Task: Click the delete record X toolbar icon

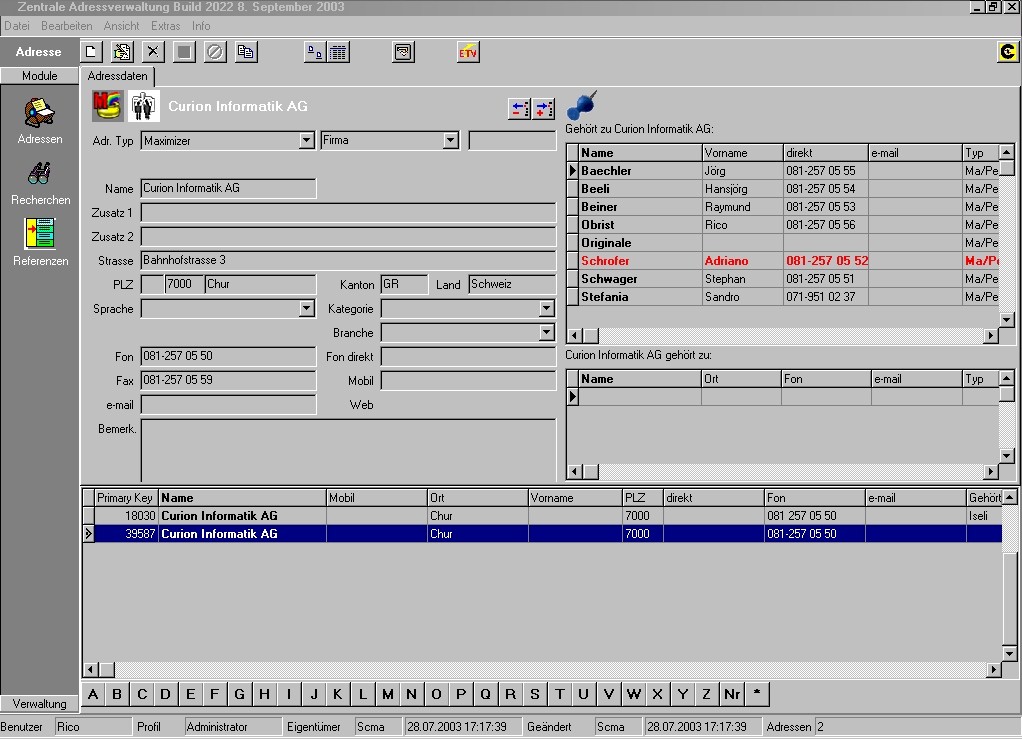Action: click(153, 52)
